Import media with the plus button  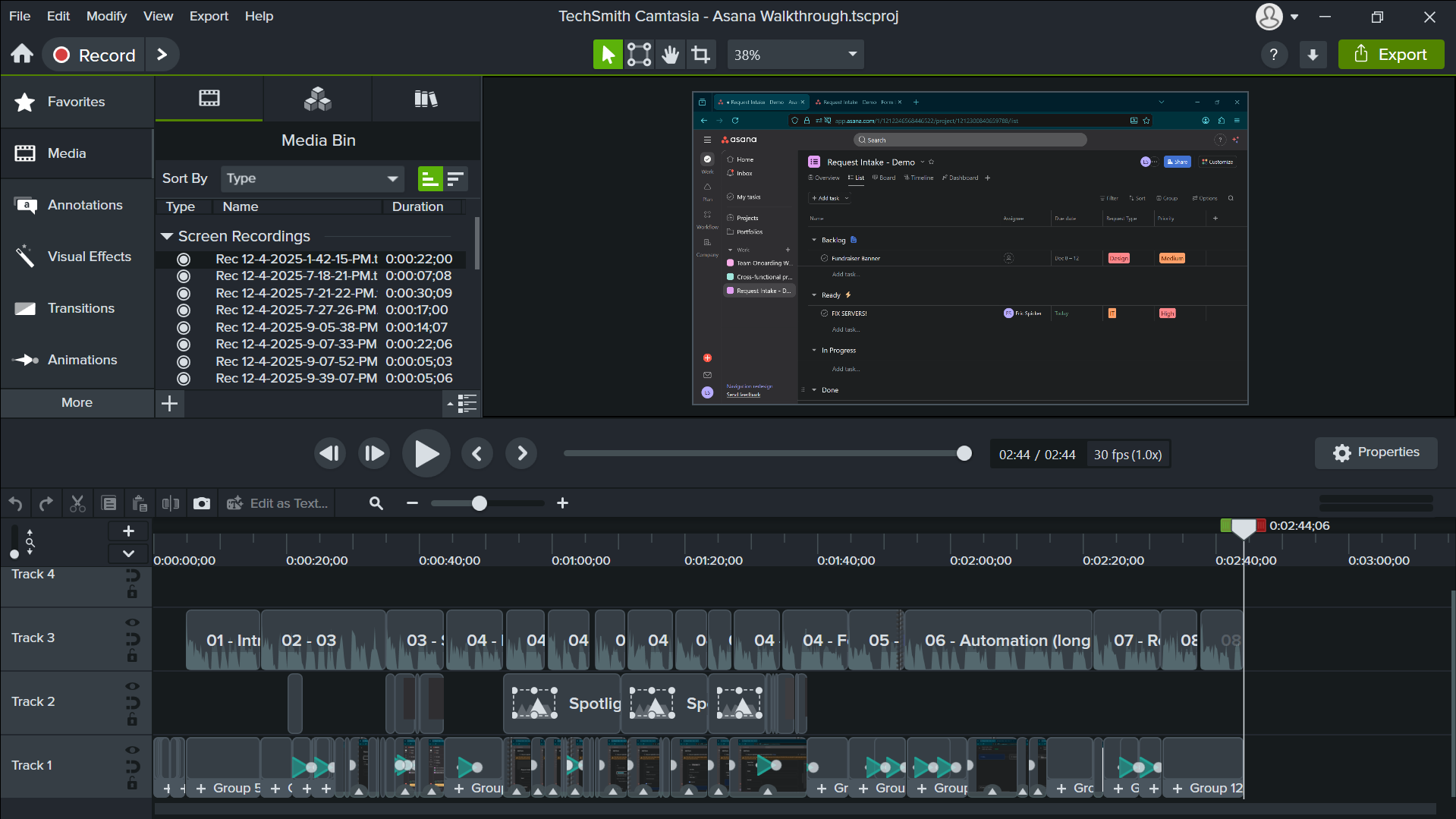coord(170,403)
